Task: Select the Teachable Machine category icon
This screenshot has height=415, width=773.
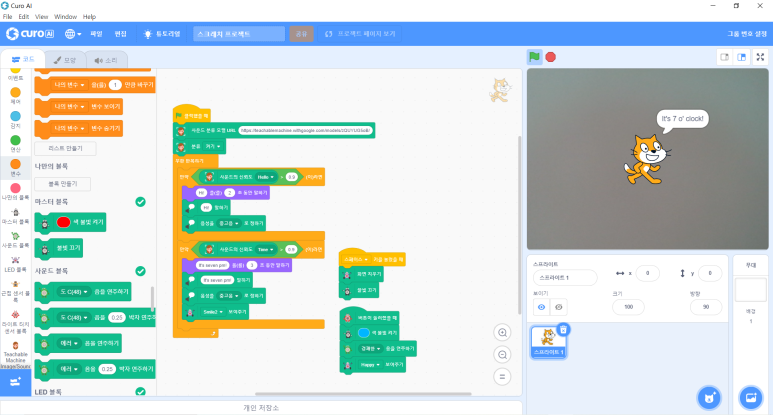Action: 16,354
